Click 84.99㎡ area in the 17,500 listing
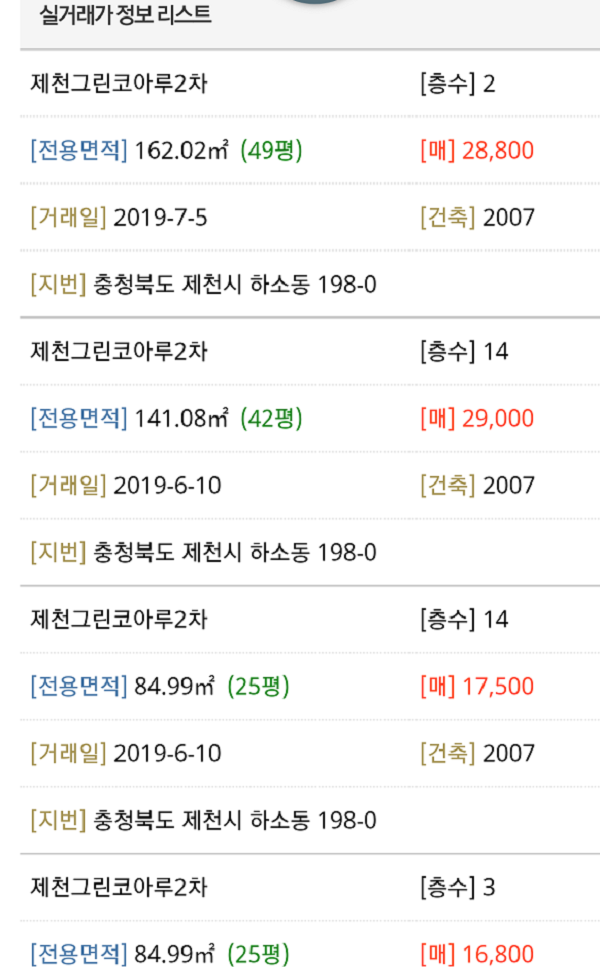 175,686
